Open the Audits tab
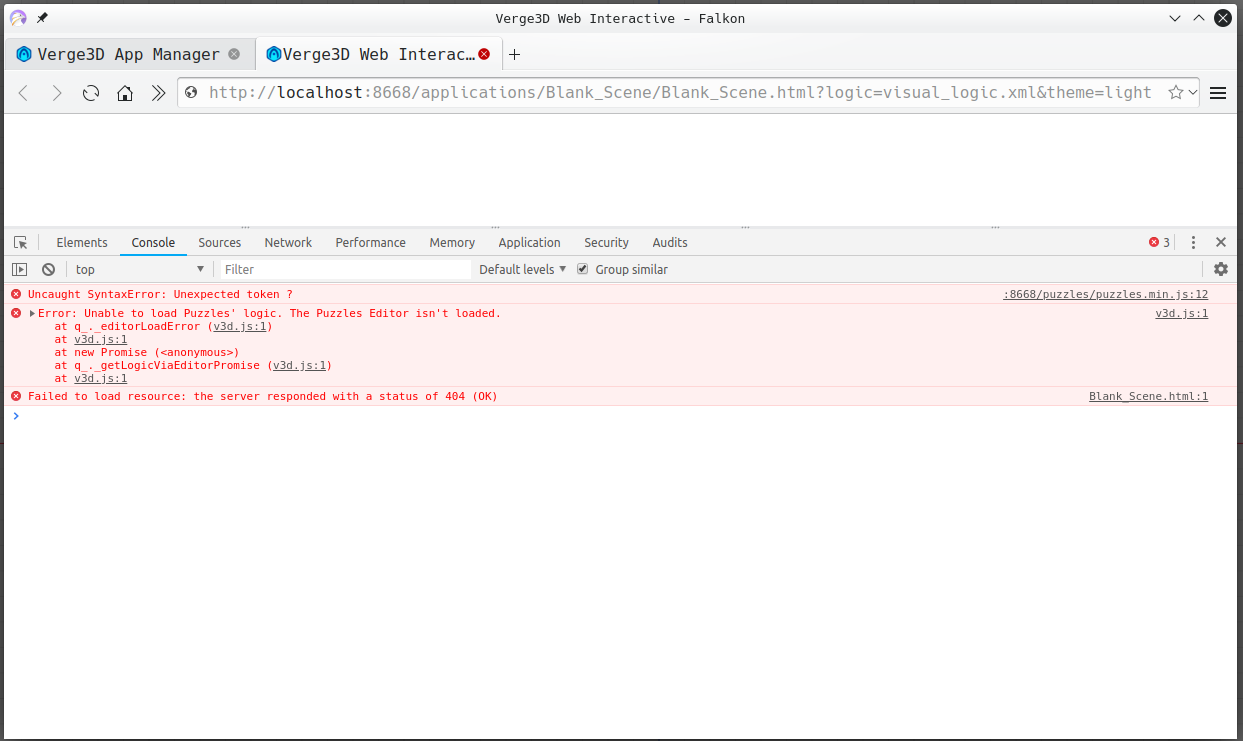Viewport: 1243px width, 741px height. tap(670, 242)
